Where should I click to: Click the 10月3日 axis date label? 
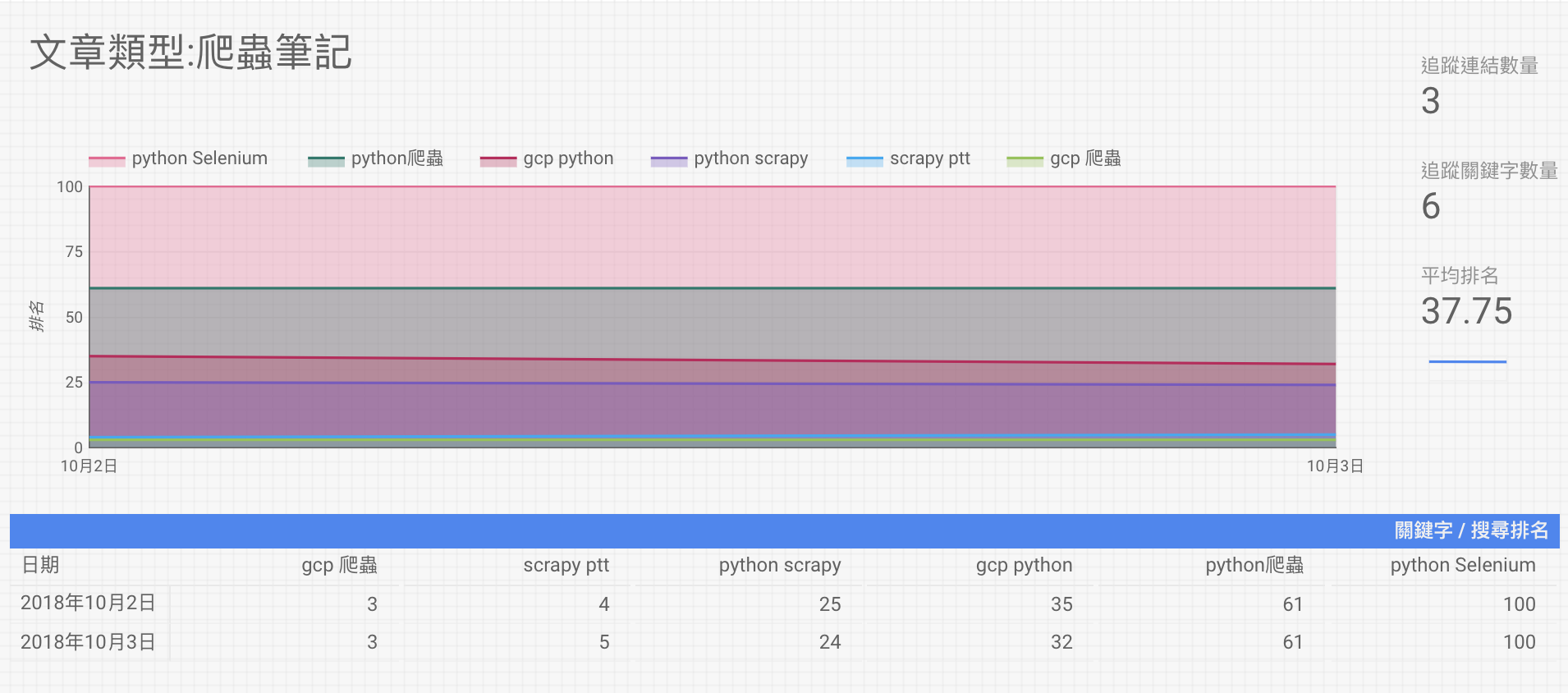tap(1335, 466)
